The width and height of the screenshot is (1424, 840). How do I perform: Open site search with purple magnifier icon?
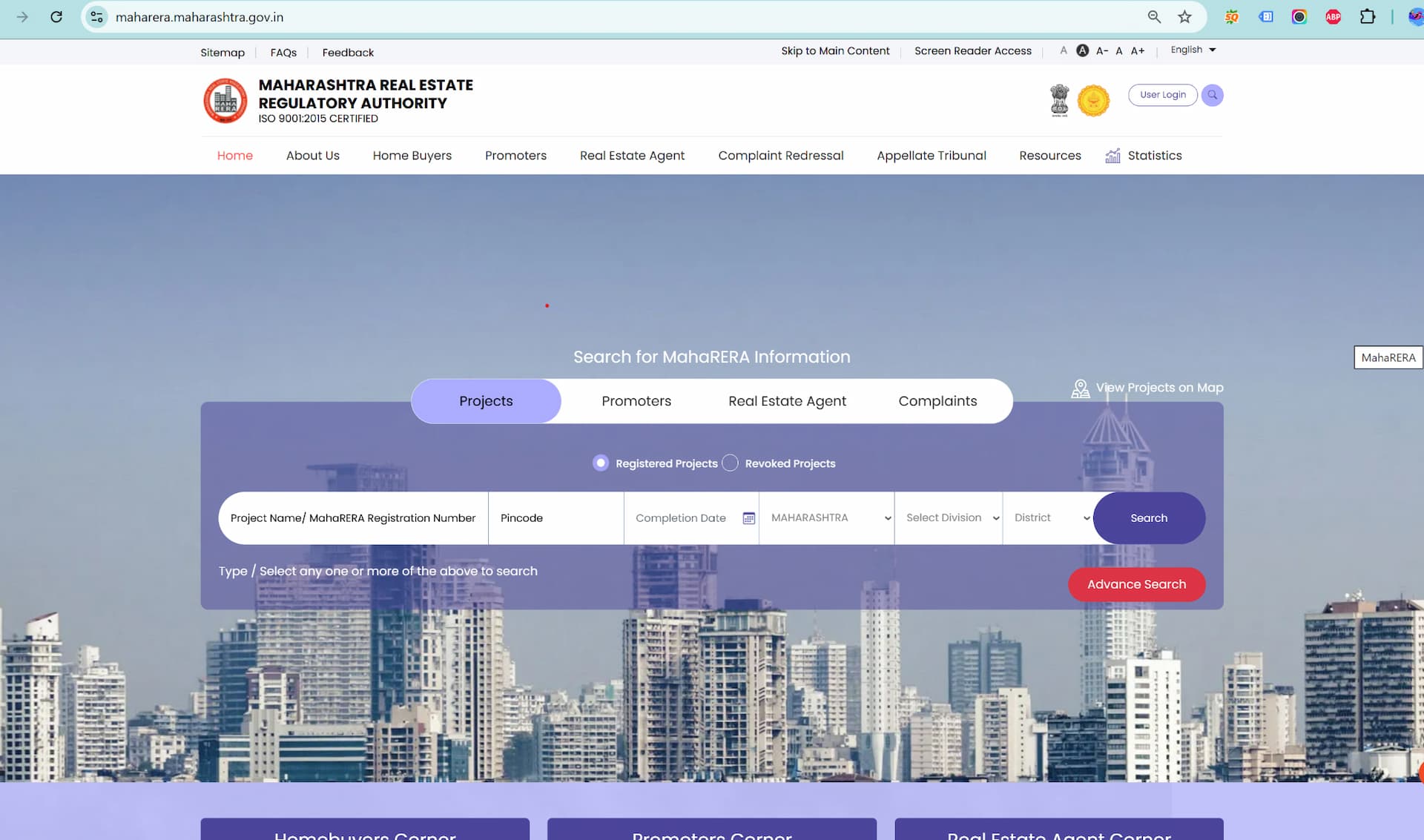[1213, 95]
